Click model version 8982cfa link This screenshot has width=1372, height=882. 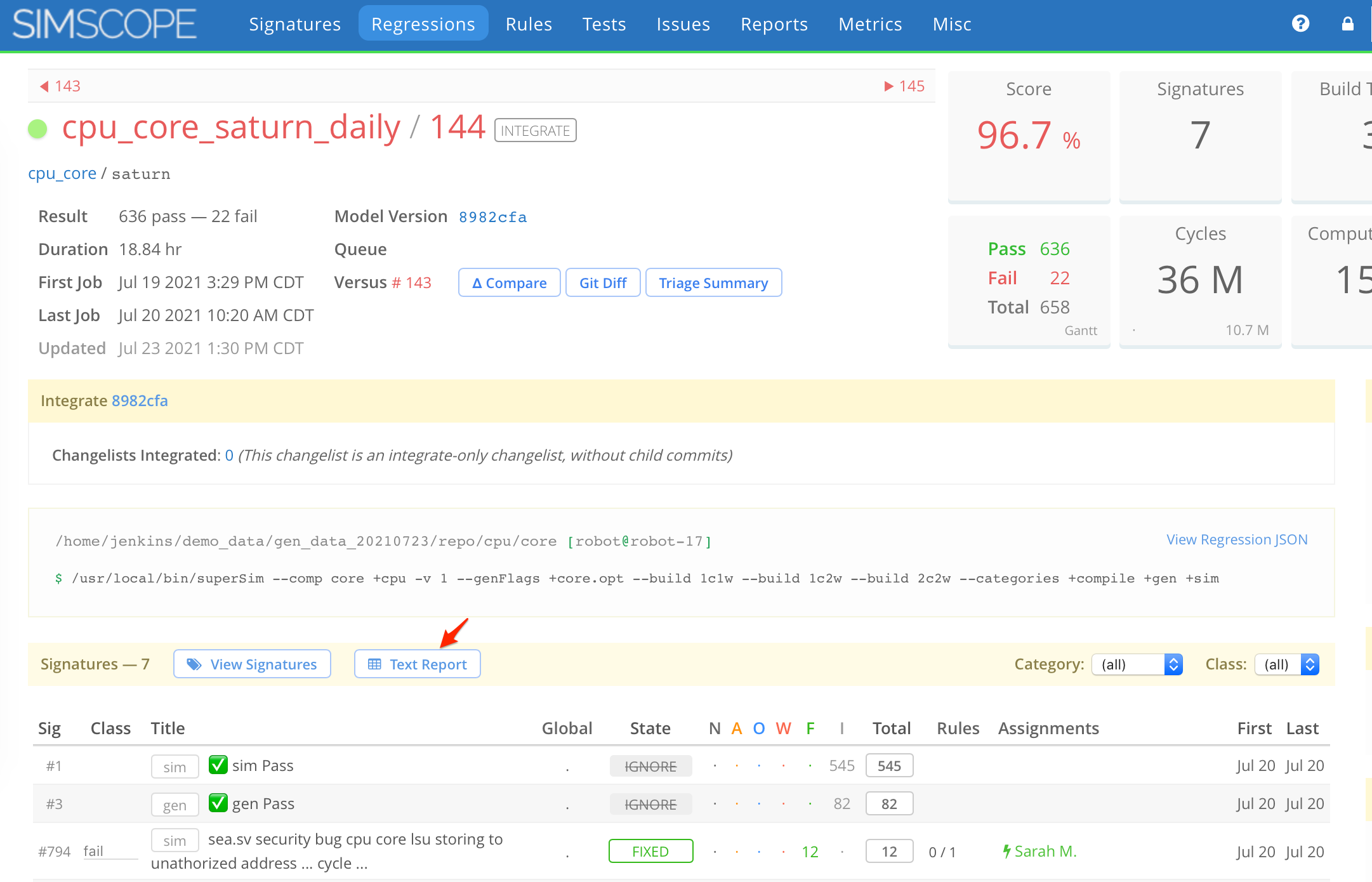click(x=491, y=216)
